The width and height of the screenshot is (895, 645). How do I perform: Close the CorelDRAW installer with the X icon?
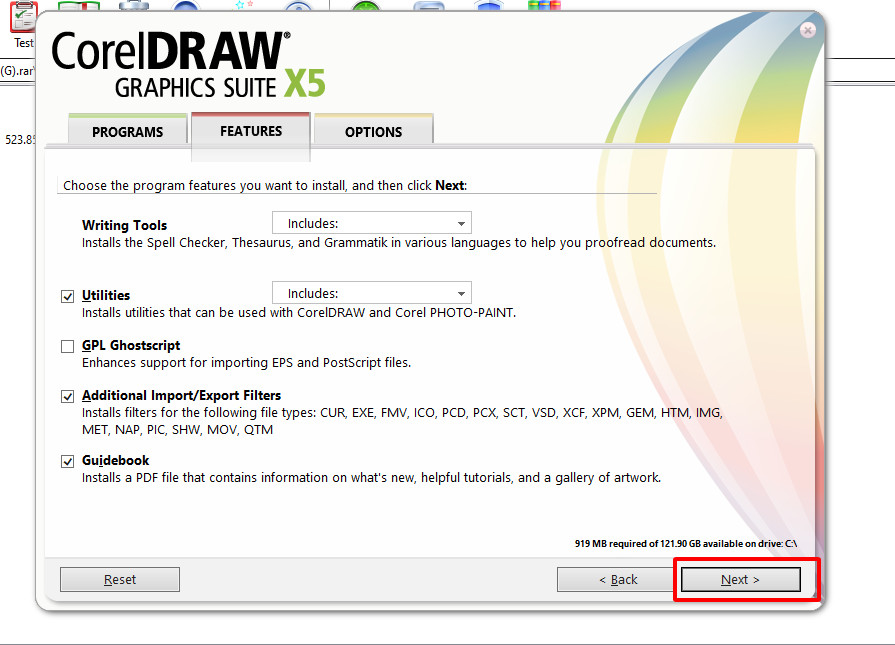pyautogui.click(x=807, y=30)
